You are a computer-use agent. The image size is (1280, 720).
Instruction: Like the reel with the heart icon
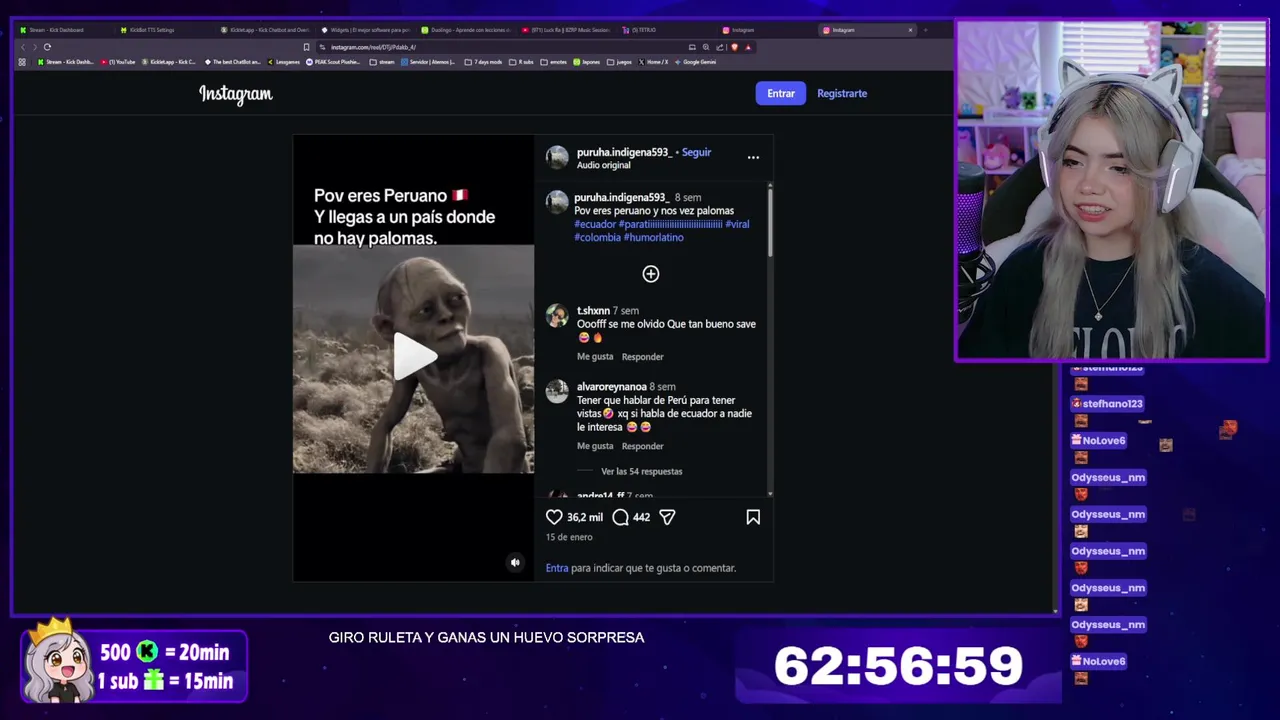[554, 517]
